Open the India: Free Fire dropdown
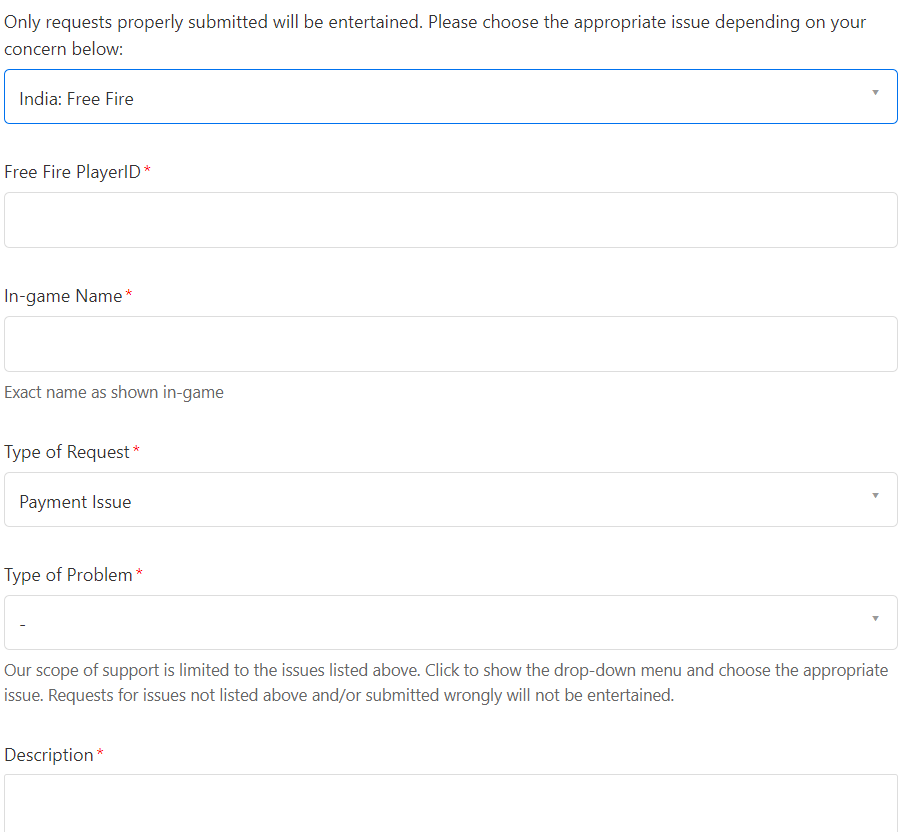Image resolution: width=923 pixels, height=832 pixels. click(x=450, y=97)
